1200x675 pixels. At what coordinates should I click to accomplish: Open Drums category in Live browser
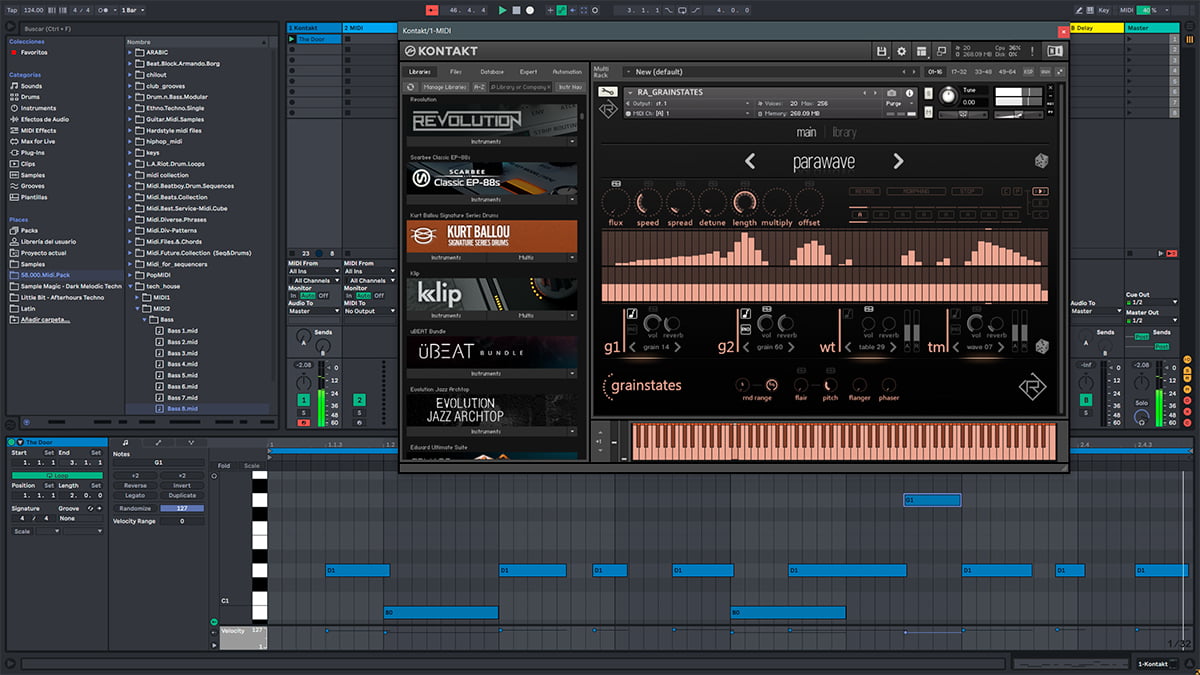point(32,97)
